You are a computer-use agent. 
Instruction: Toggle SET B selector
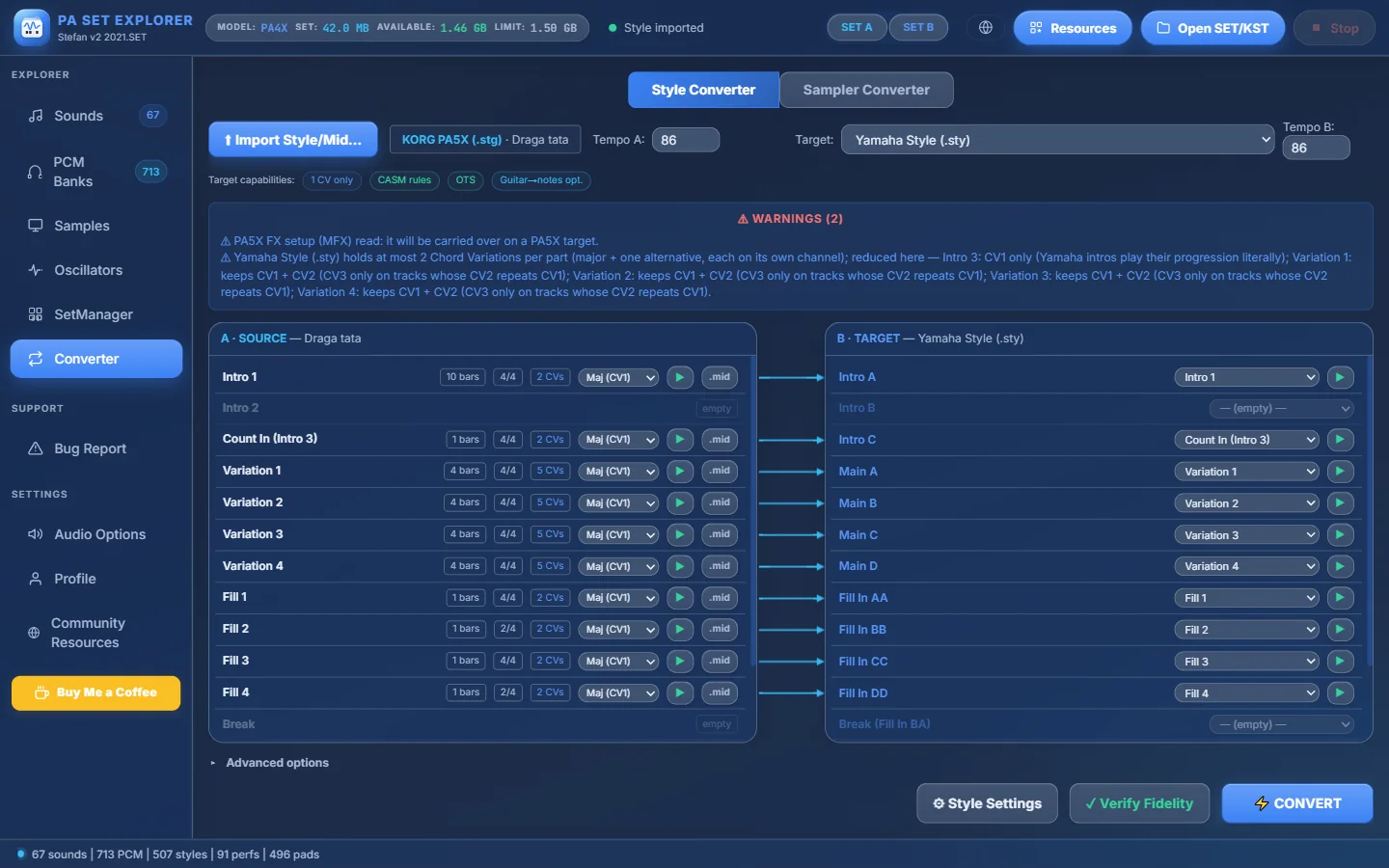(918, 28)
